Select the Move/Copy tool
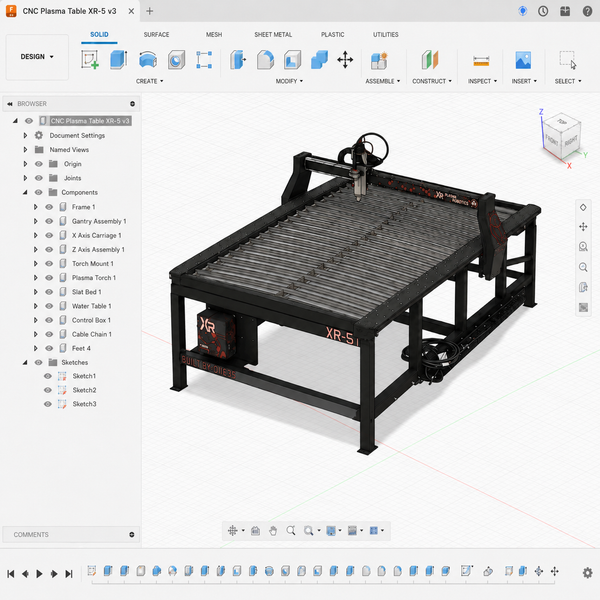Image resolution: width=600 pixels, height=600 pixels. point(345,60)
